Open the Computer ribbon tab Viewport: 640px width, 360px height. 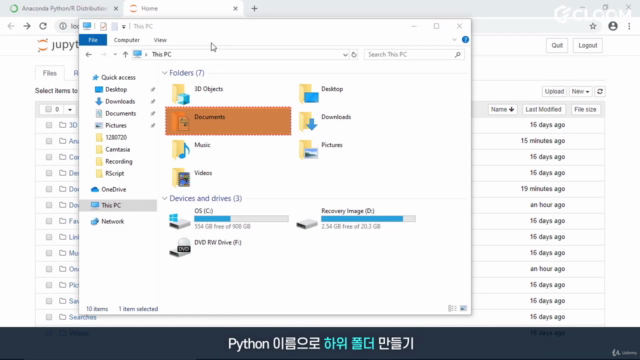127,40
